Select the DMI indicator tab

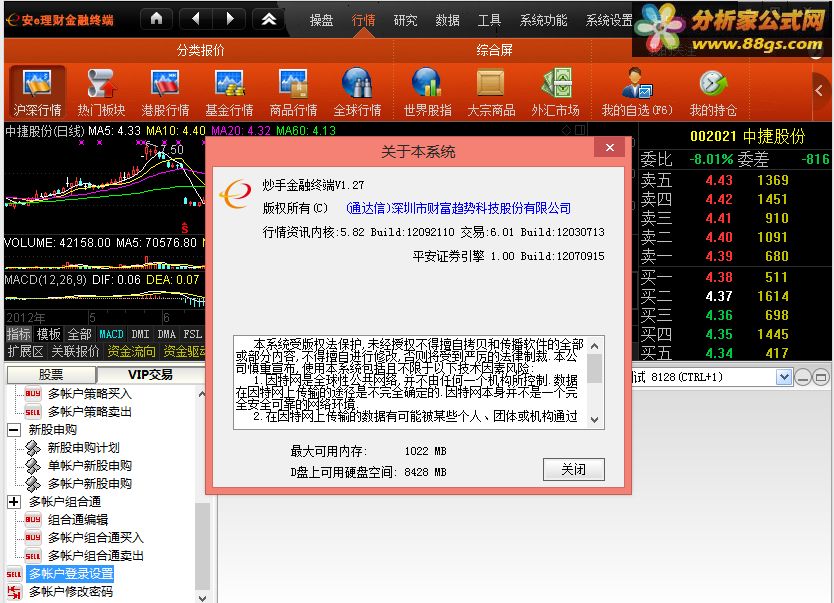[140, 334]
